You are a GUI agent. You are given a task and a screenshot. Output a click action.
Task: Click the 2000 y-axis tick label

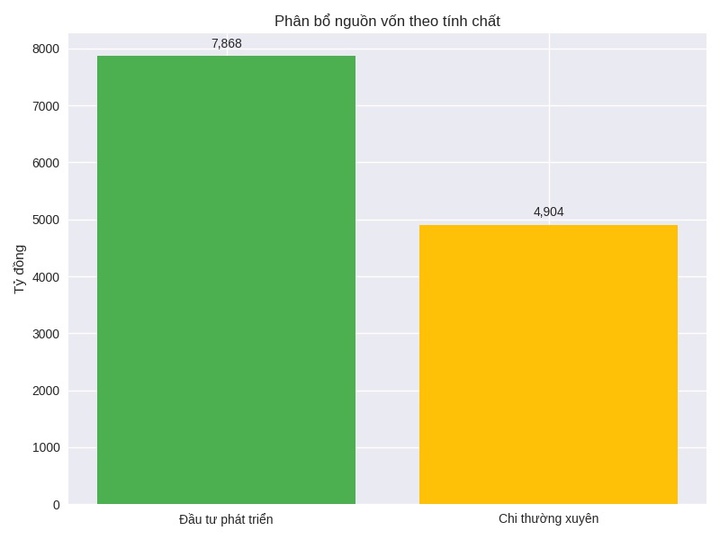pyautogui.click(x=46, y=391)
